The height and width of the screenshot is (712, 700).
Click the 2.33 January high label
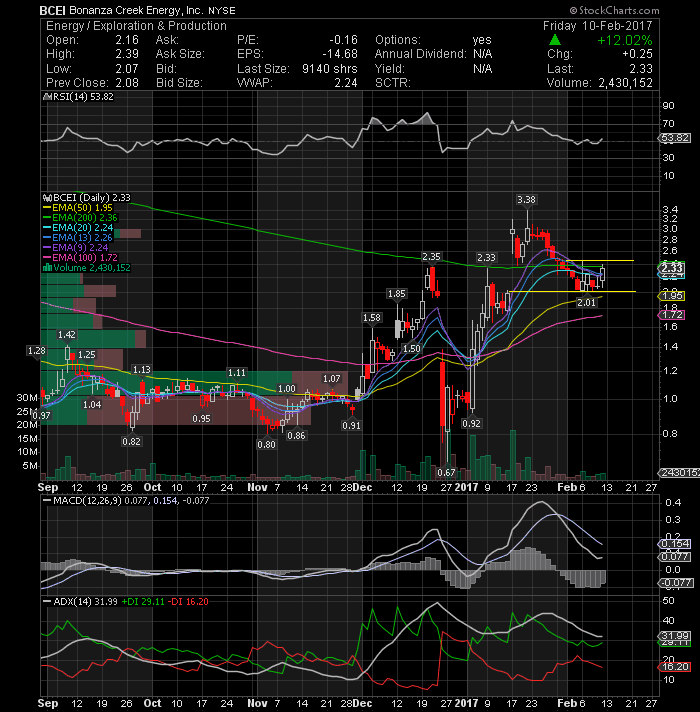pyautogui.click(x=486, y=257)
